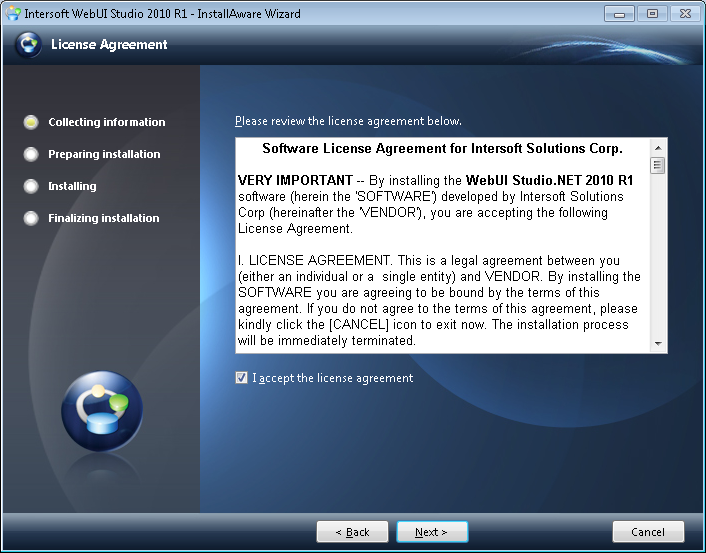706x553 pixels.
Task: Click the Finalizing installation step bullet
Action: 31,218
